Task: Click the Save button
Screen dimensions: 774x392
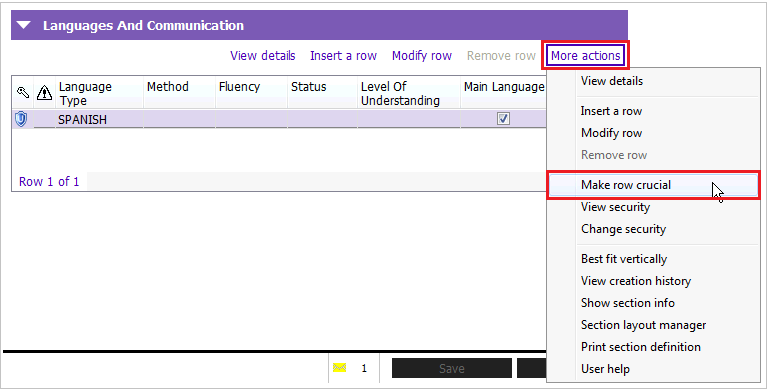Action: point(452,368)
